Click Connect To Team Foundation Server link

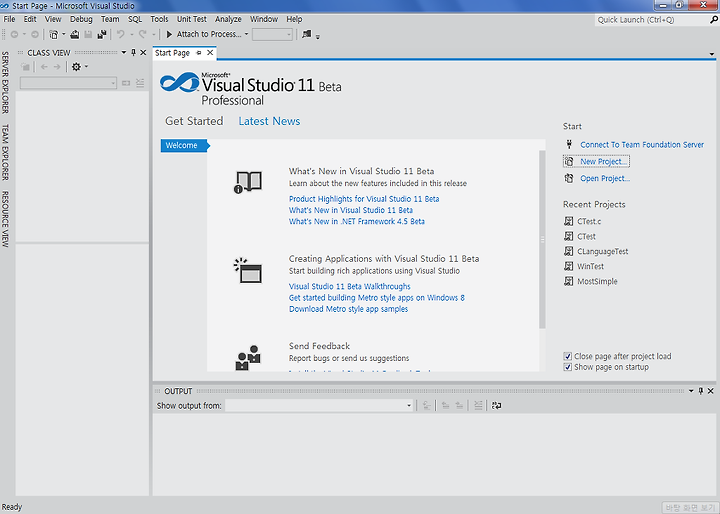click(x=642, y=145)
